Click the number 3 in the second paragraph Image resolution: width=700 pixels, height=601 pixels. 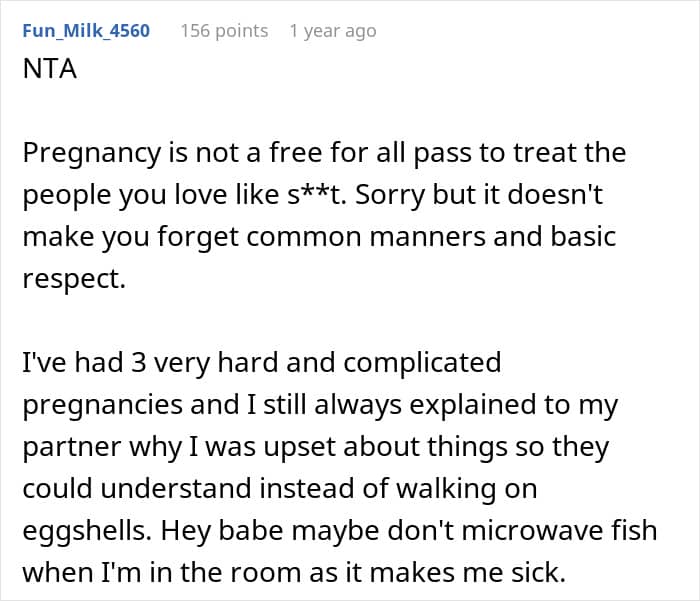click(138, 362)
